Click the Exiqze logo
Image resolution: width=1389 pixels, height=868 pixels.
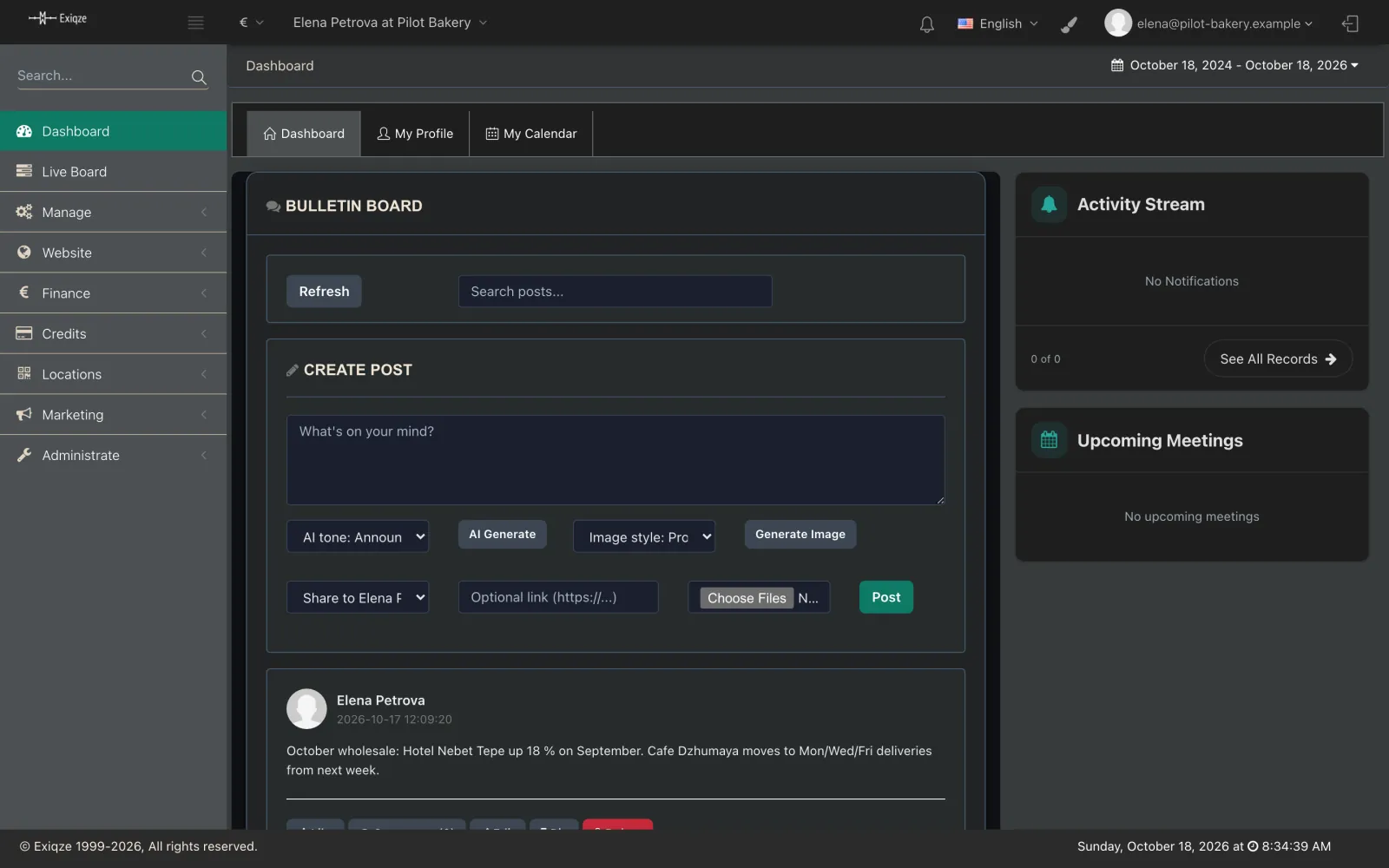pos(57,18)
